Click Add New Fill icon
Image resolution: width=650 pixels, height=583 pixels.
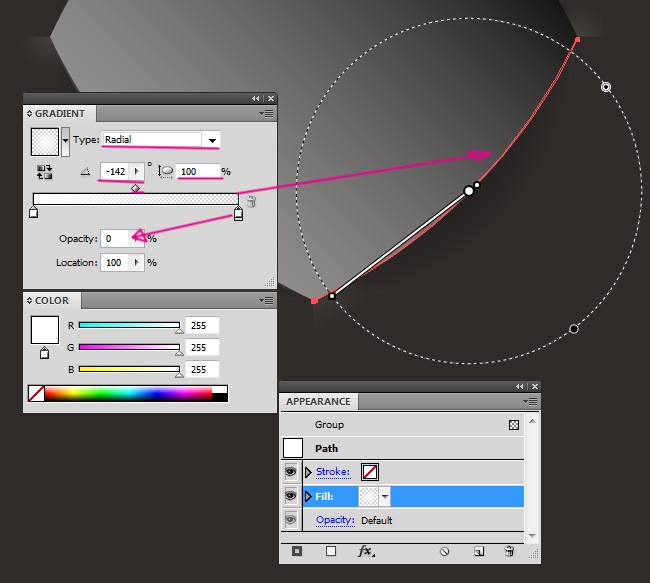pyautogui.click(x=331, y=551)
